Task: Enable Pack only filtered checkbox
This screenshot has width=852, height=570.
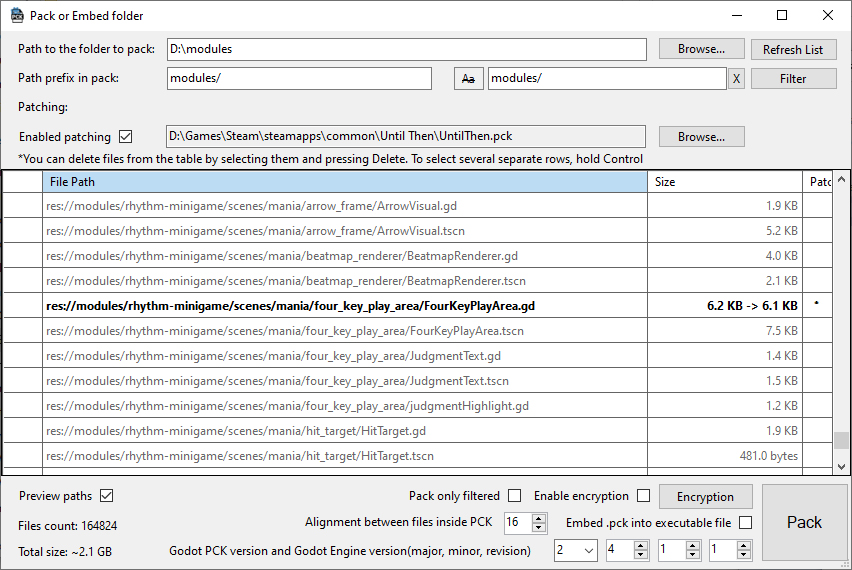Action: tap(514, 496)
